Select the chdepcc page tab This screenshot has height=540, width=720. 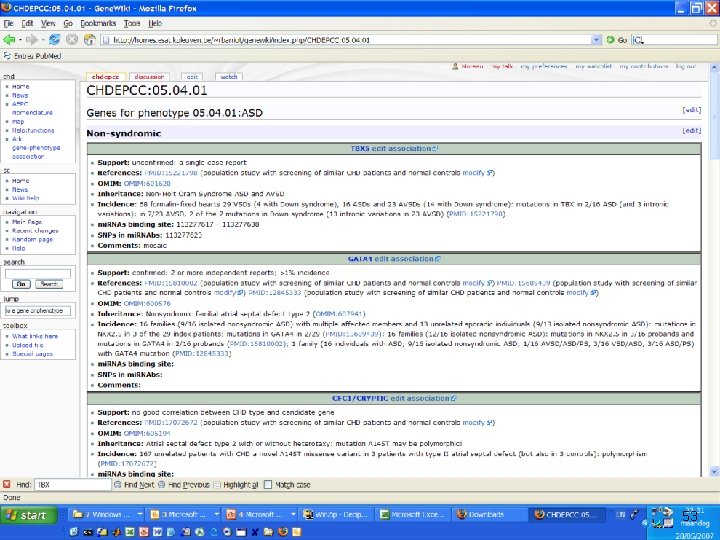[x=106, y=77]
